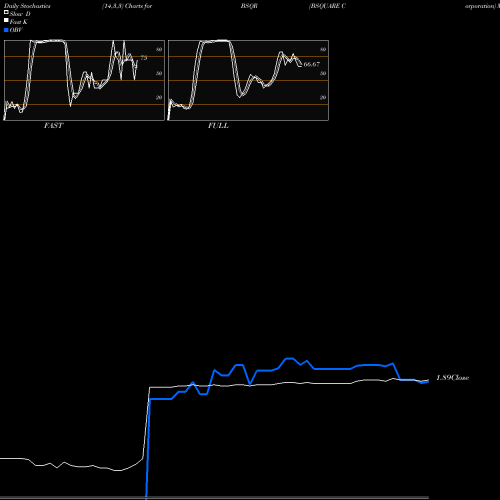
Task: Click the Fast K legend swatch
Action: [x=6, y=20]
